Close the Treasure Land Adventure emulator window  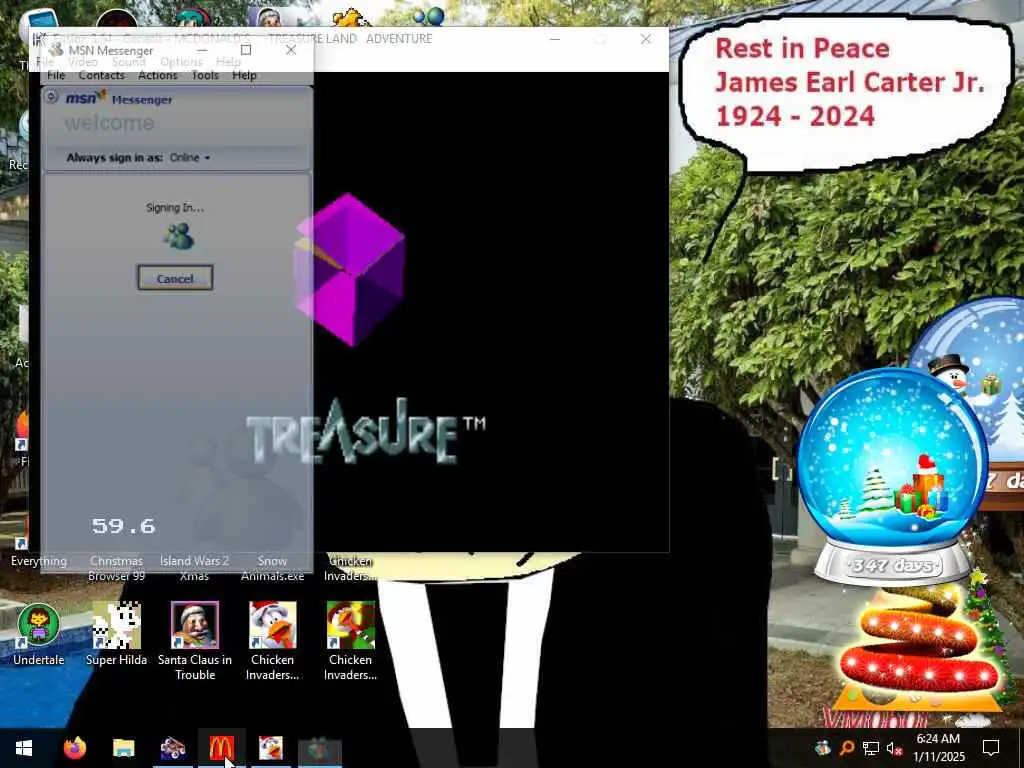646,39
